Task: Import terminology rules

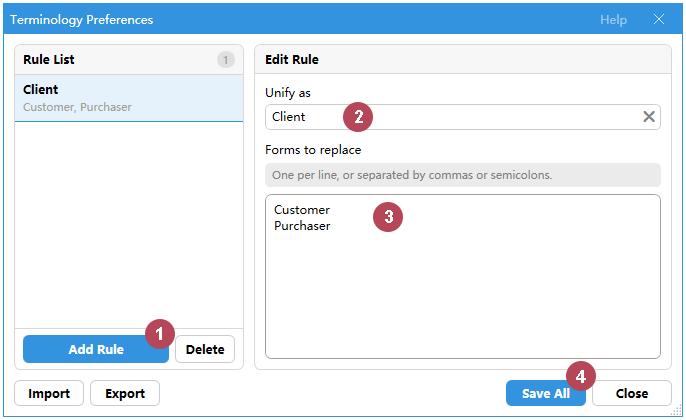Action: tap(49, 393)
